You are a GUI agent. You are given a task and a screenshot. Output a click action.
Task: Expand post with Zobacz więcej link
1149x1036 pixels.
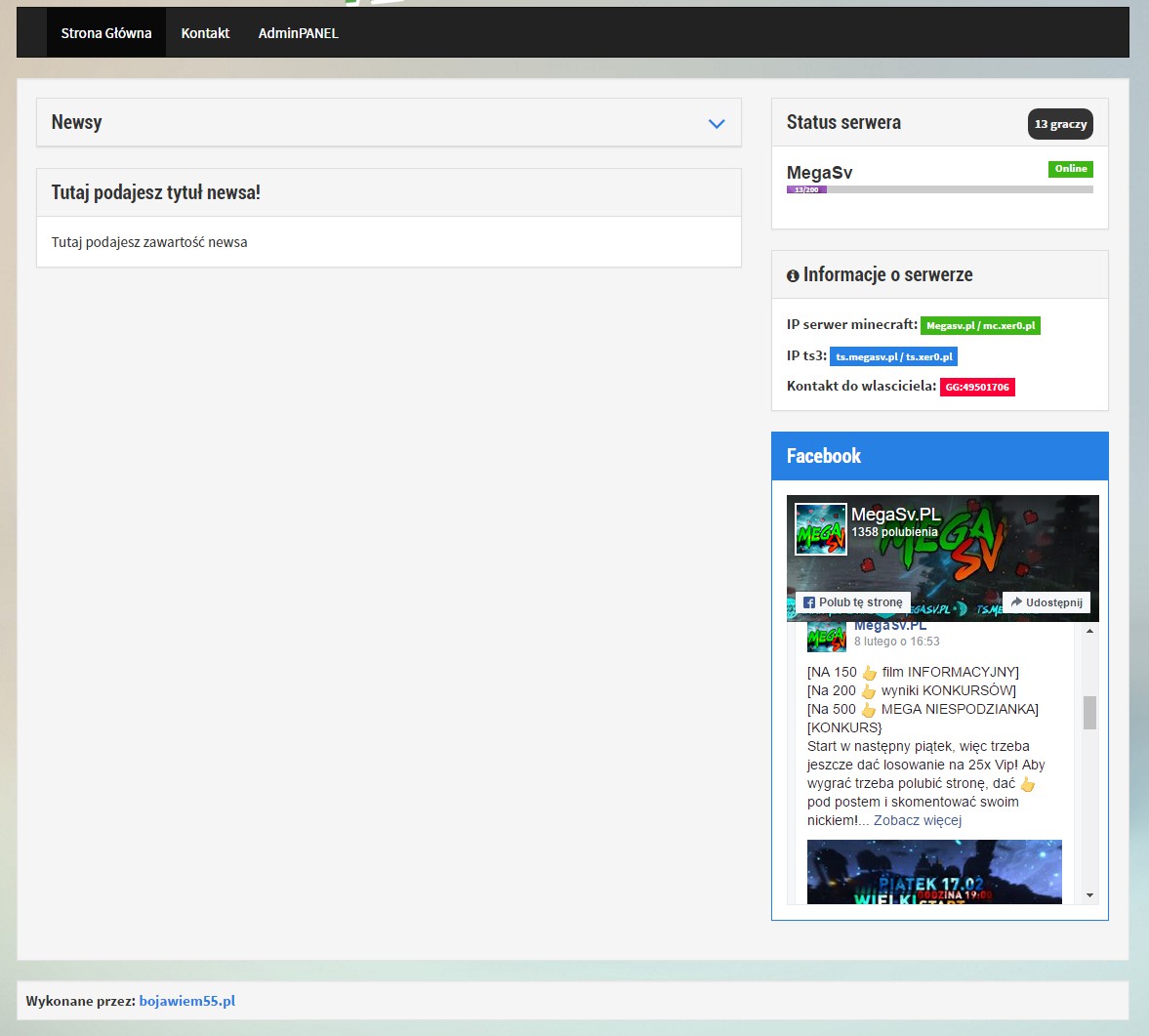click(x=917, y=820)
